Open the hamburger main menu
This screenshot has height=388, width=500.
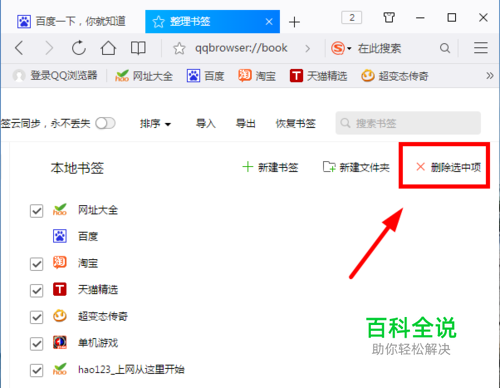pyautogui.click(x=481, y=48)
